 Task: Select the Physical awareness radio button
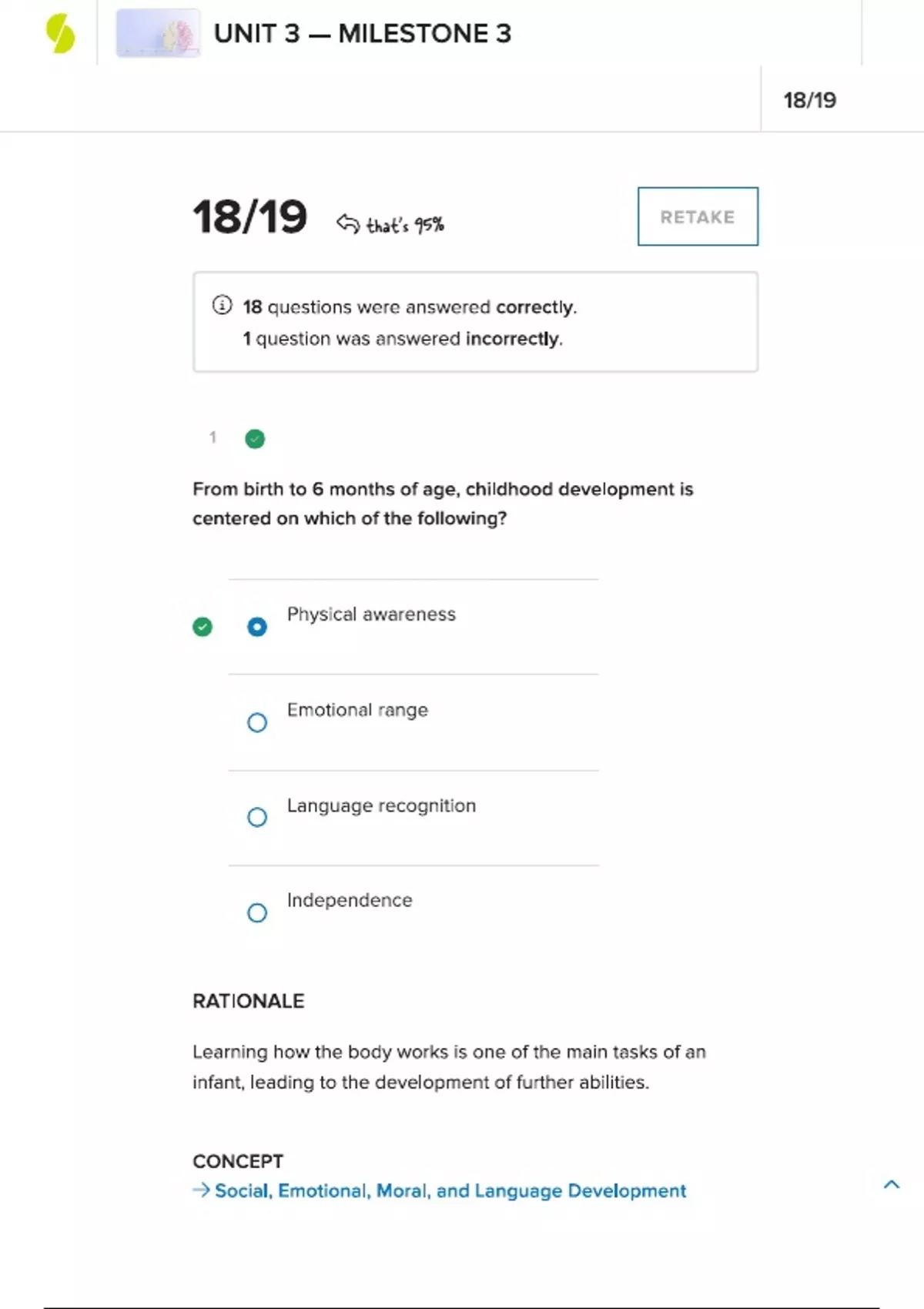pos(257,627)
